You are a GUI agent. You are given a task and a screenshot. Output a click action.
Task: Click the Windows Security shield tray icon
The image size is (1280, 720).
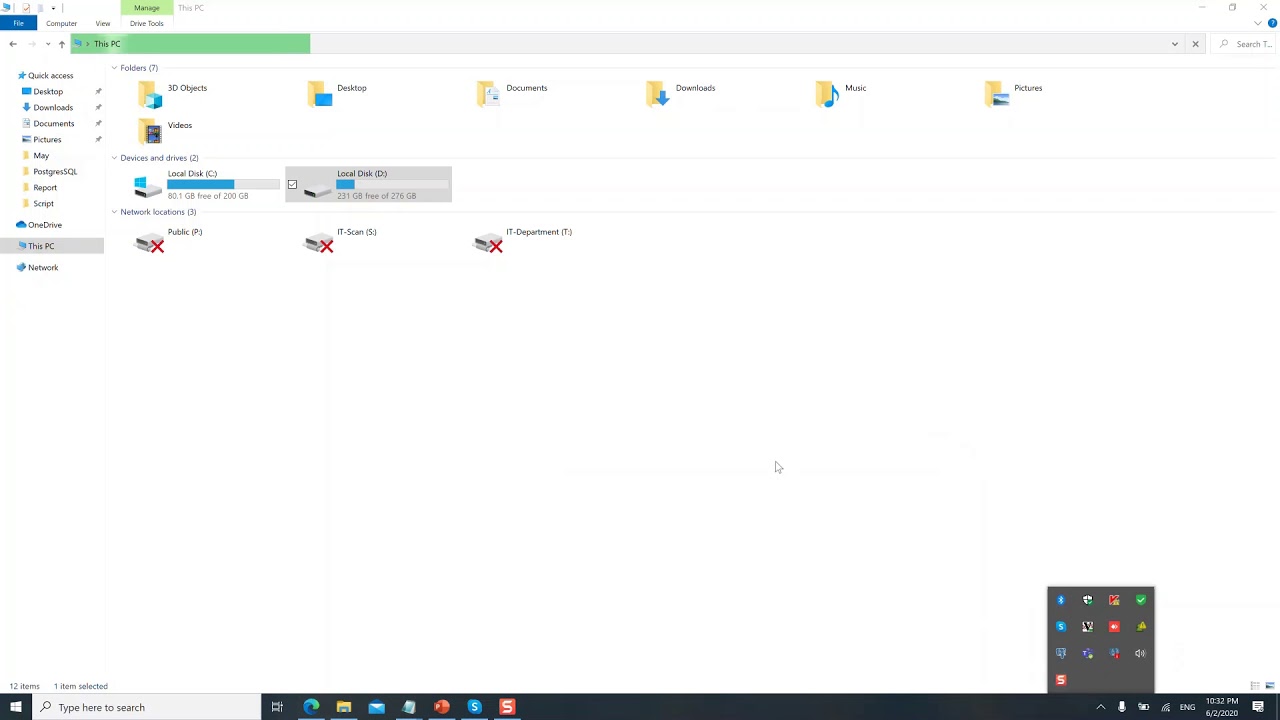pos(1088,600)
